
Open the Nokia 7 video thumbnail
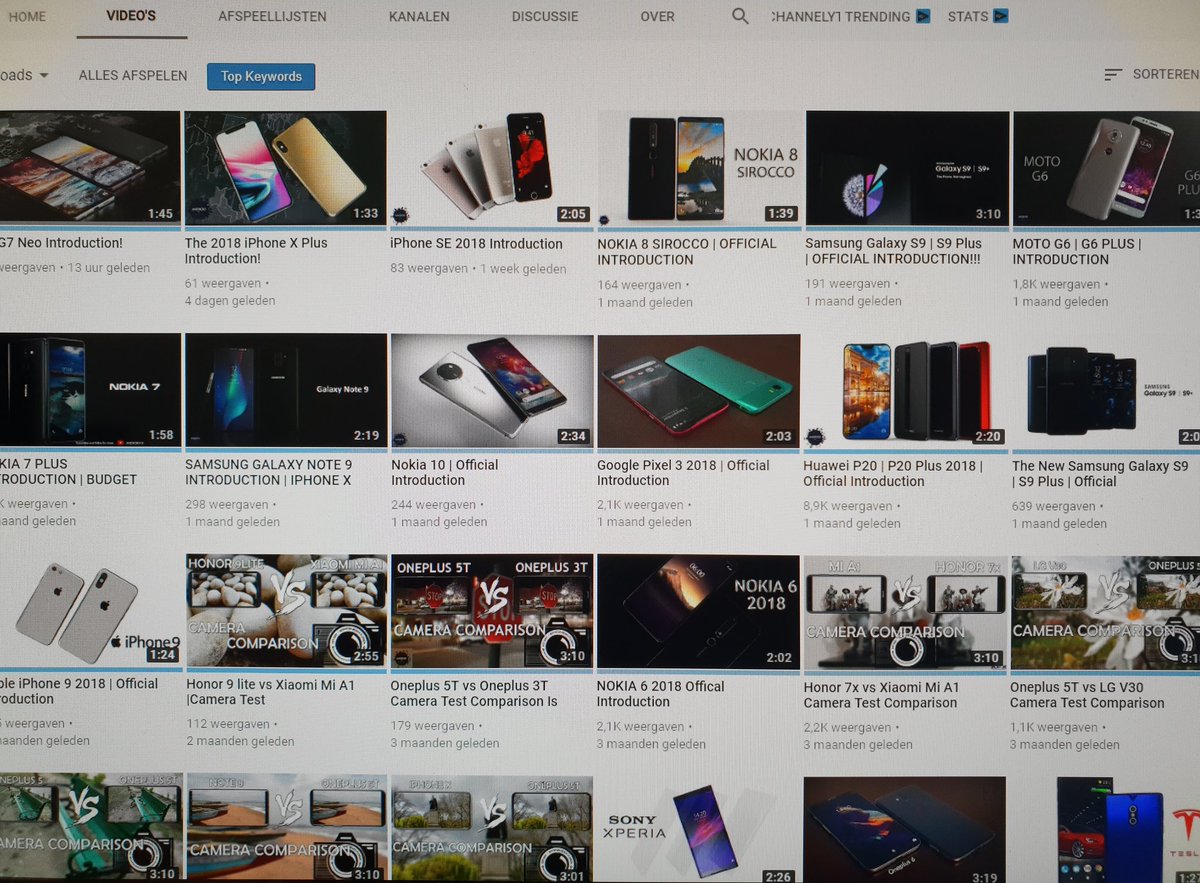click(x=90, y=390)
